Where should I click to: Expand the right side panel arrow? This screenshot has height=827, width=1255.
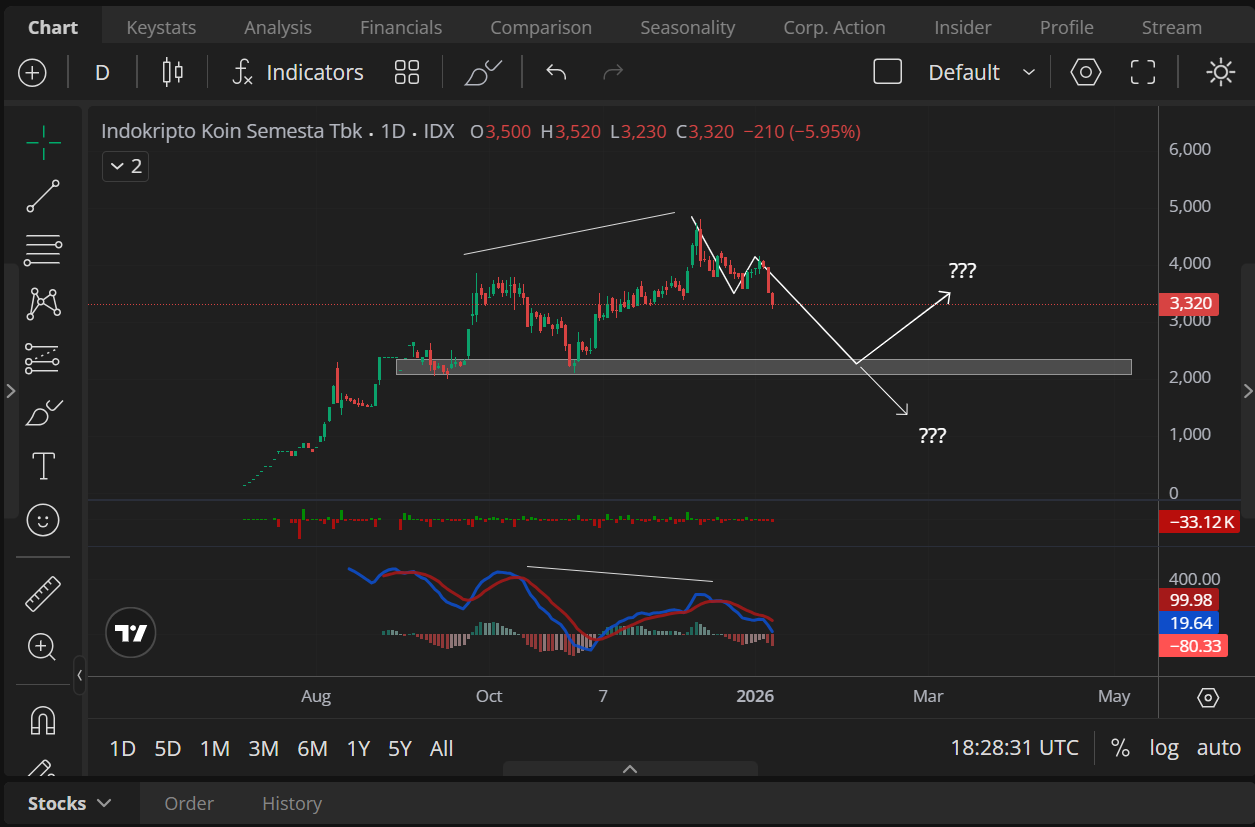point(1247,391)
